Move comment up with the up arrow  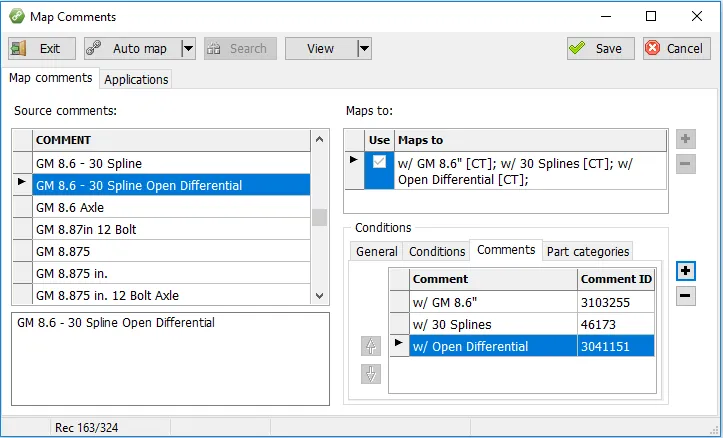[370, 347]
